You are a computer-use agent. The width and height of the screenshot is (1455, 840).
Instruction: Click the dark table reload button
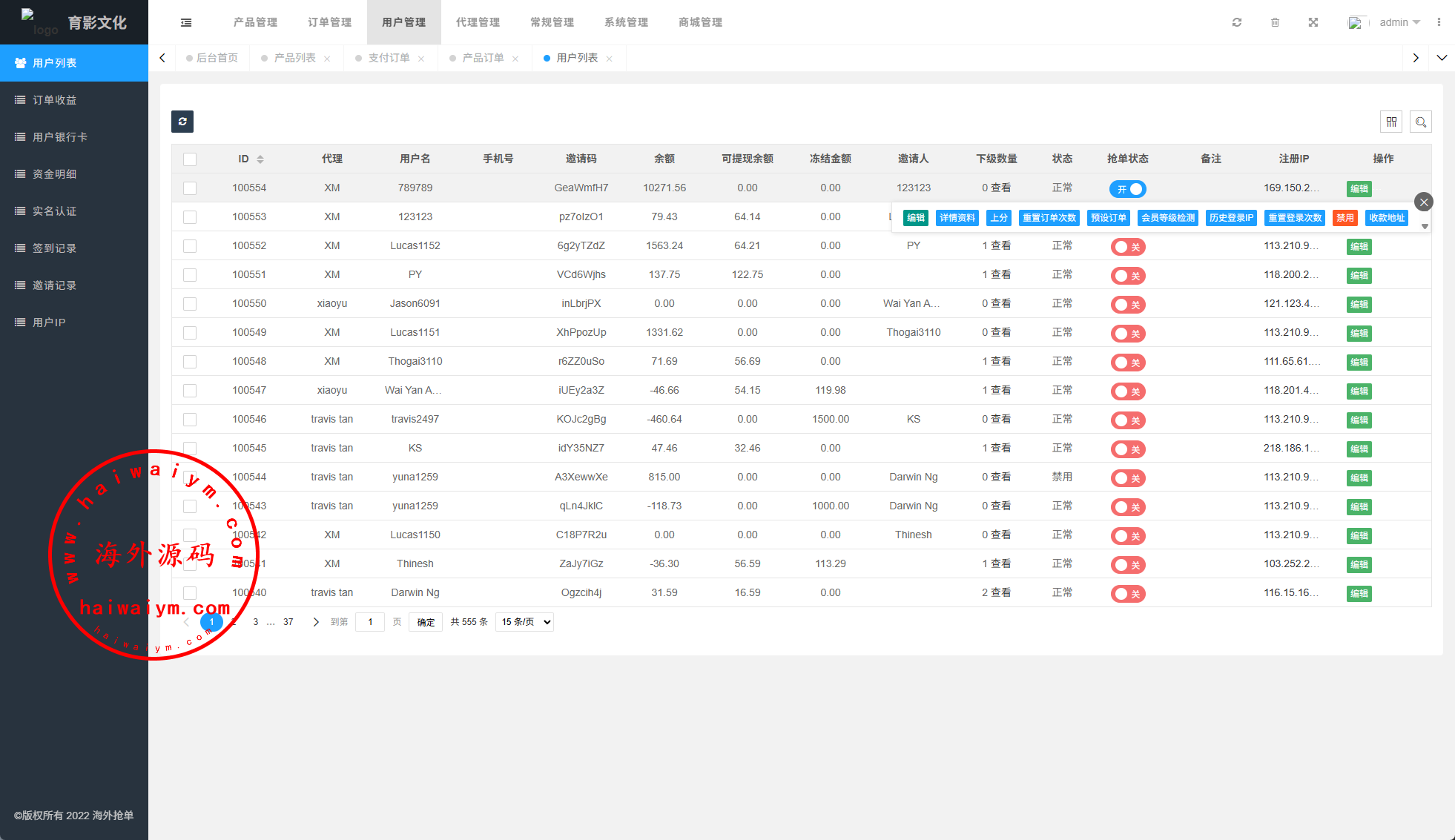click(x=182, y=122)
